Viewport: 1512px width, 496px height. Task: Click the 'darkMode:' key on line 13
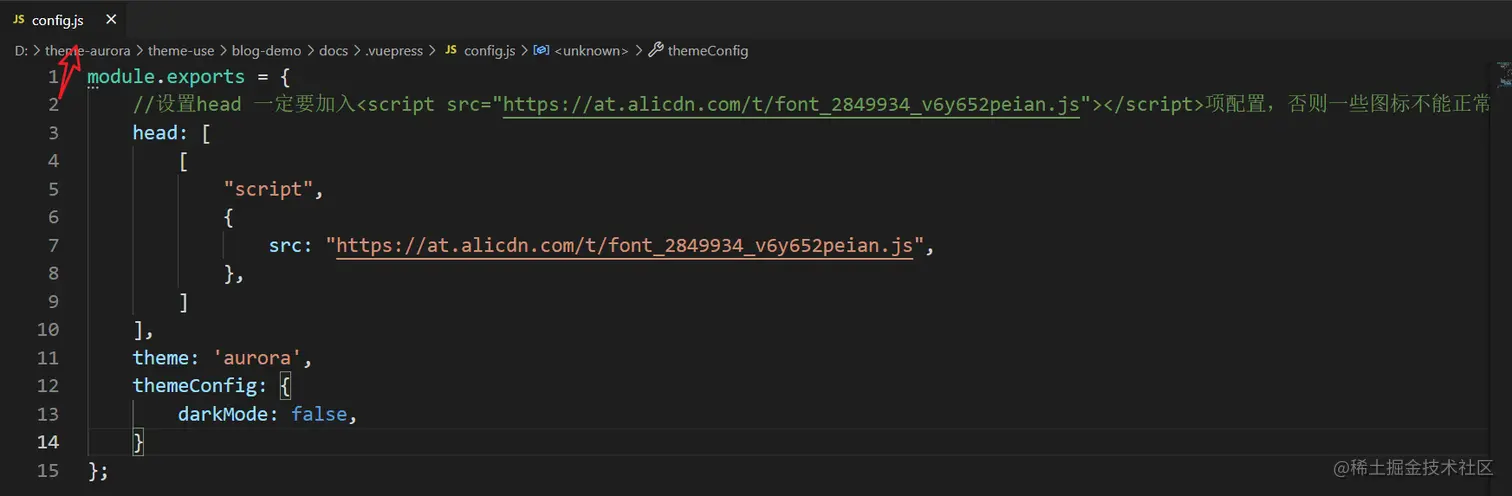pyautogui.click(x=228, y=413)
